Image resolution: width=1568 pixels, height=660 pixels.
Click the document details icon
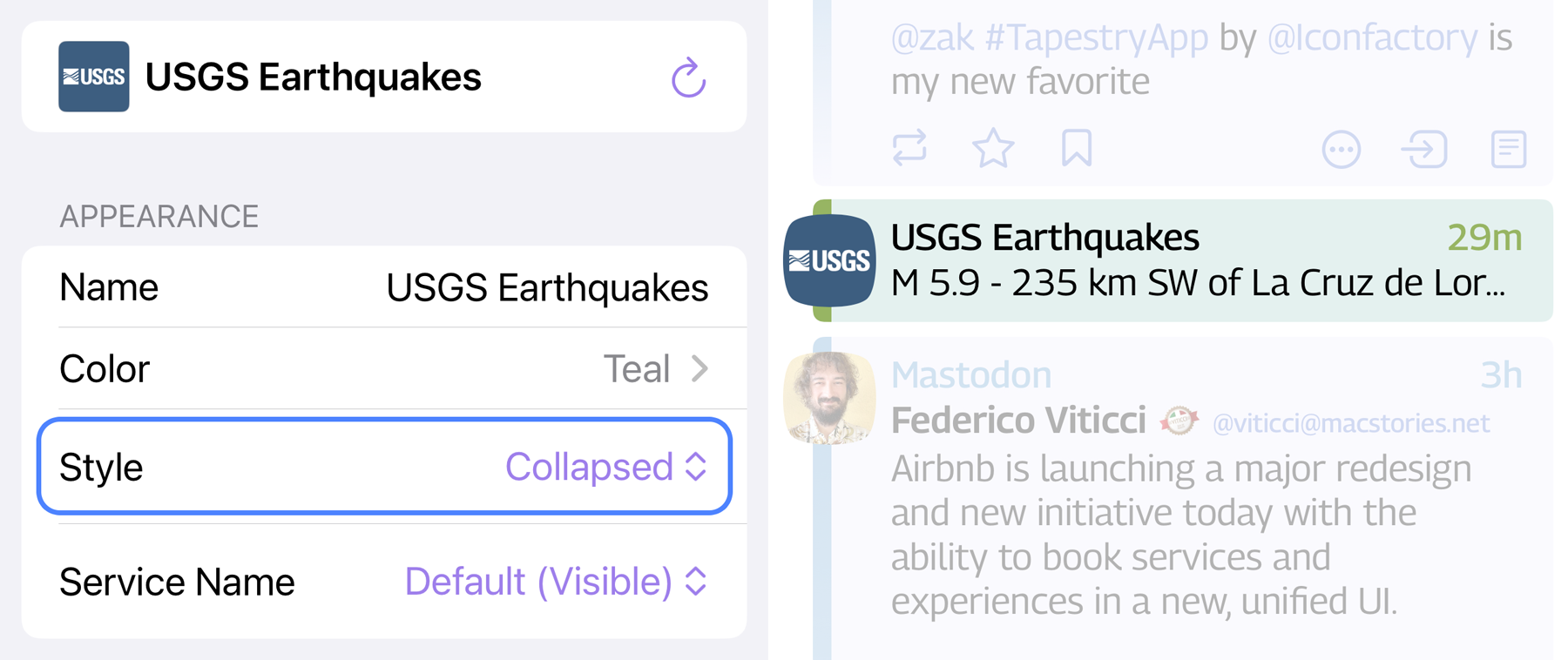[x=1508, y=150]
